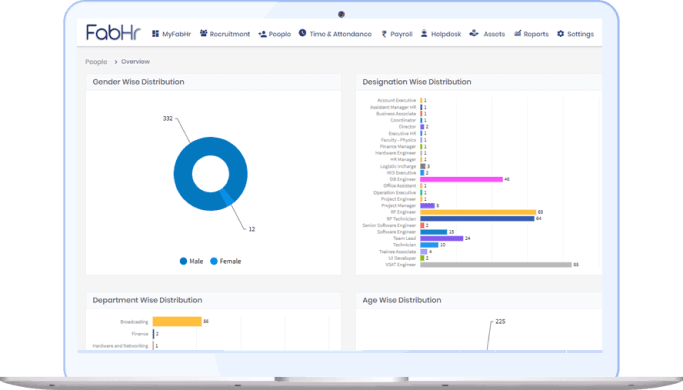The height and width of the screenshot is (390, 683).
Task: Click the Hardware and Networking department label
Action: coord(121,346)
